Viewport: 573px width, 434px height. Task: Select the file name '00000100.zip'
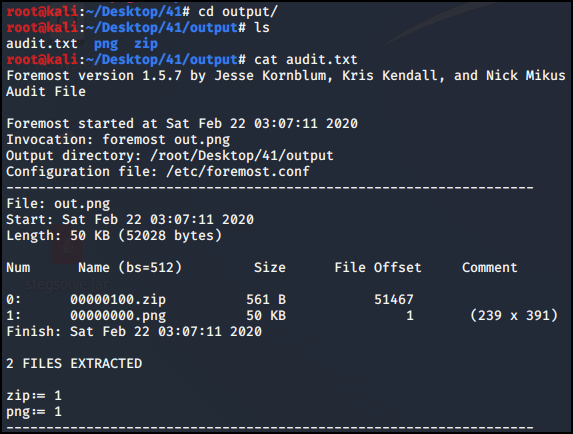point(118,300)
